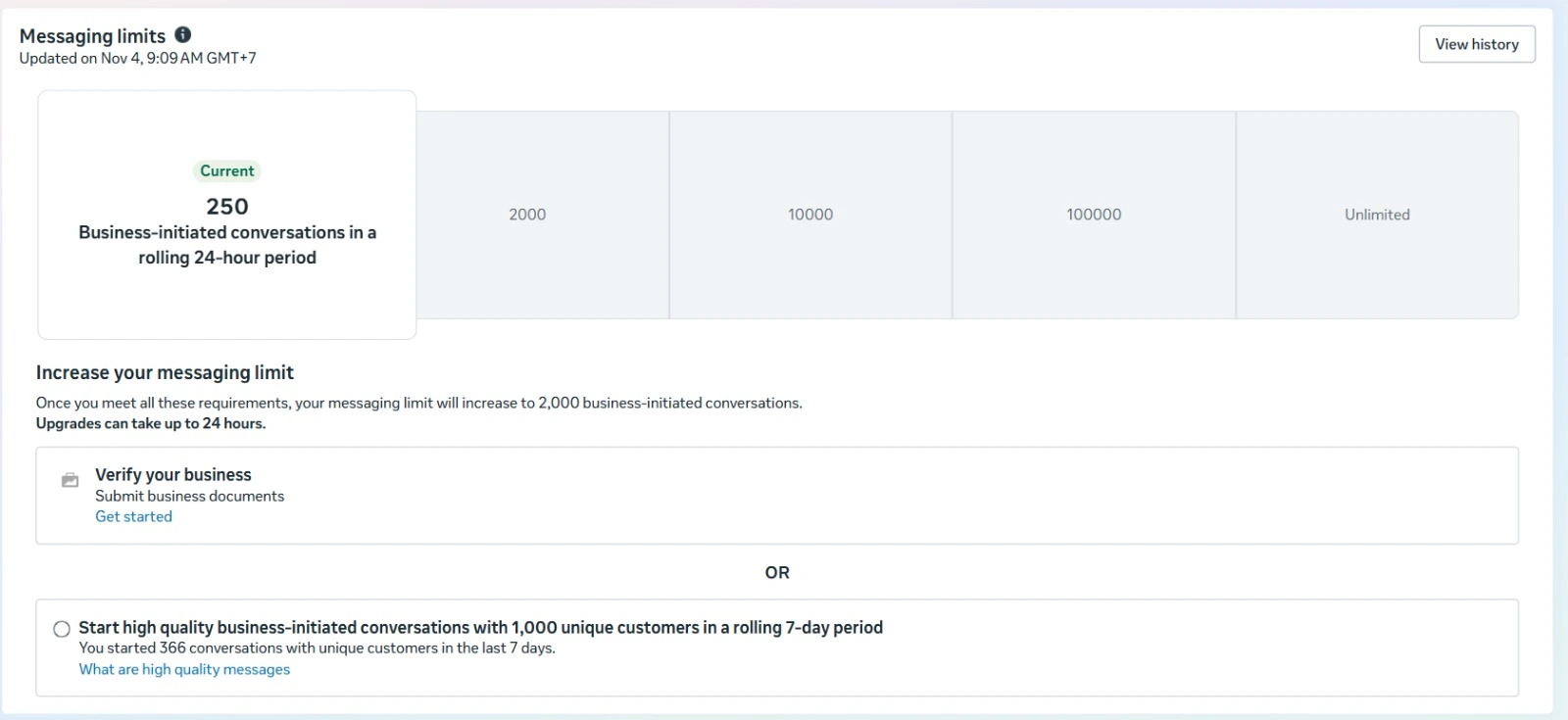Select the Unlimited messaging tier
This screenshot has height=720, width=1568.
tap(1377, 215)
